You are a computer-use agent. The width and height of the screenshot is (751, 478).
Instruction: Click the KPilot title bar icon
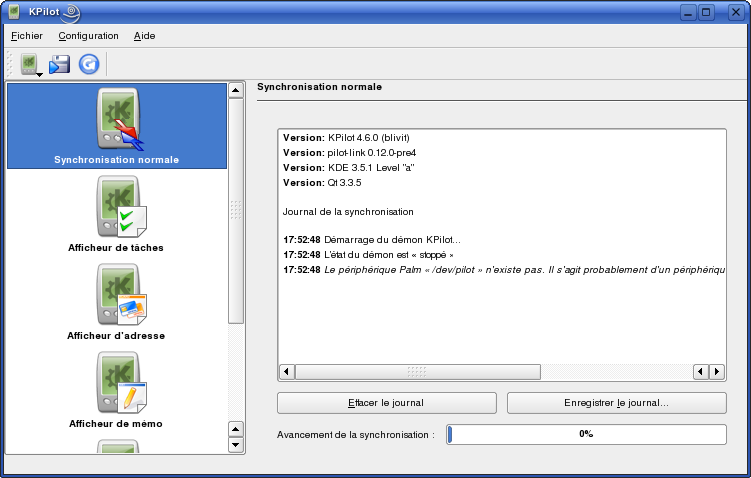click(14, 11)
